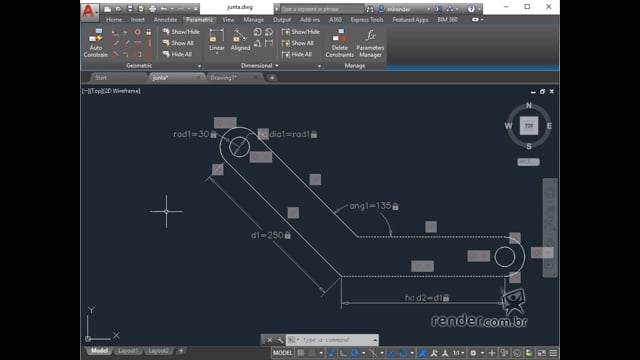Open object snap settings dropdown arrow

412,353
